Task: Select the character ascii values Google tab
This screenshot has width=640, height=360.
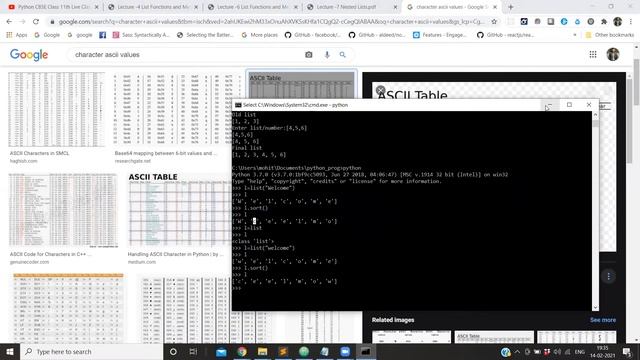Action: coord(452,7)
